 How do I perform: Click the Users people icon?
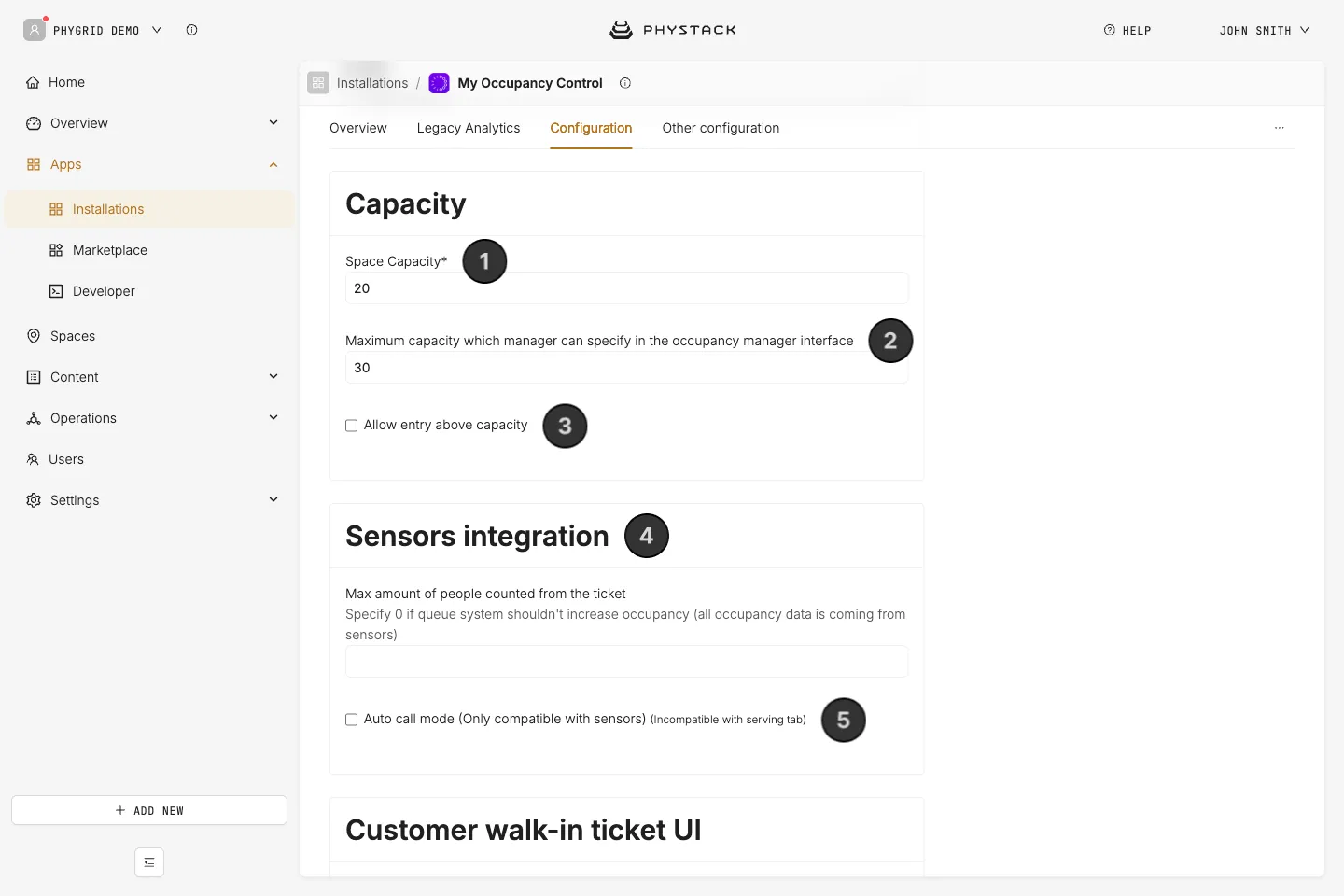tap(33, 459)
